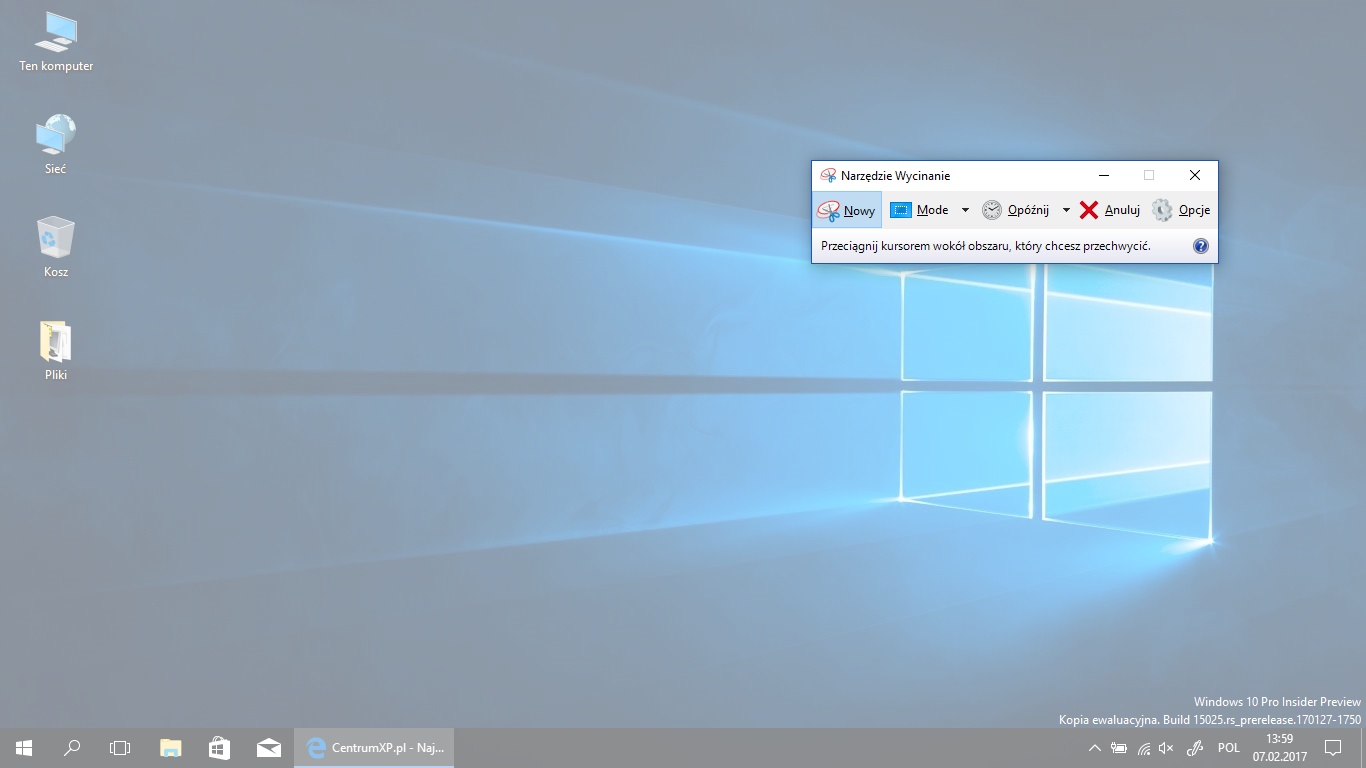
Task: Switch to the CentrumXP.pl Edge window
Action: [x=374, y=748]
